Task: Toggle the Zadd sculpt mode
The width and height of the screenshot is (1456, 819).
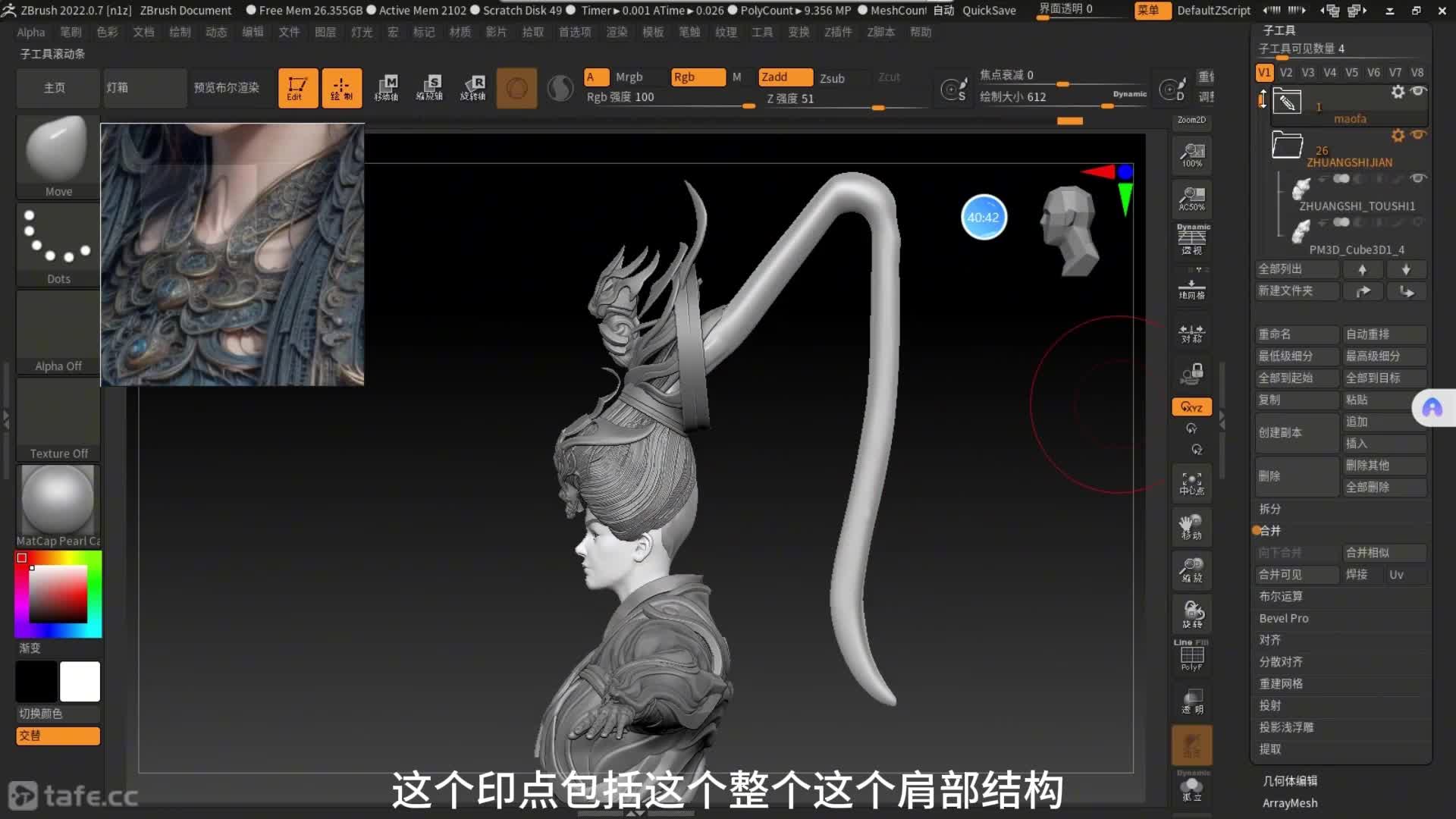Action: coord(785,77)
